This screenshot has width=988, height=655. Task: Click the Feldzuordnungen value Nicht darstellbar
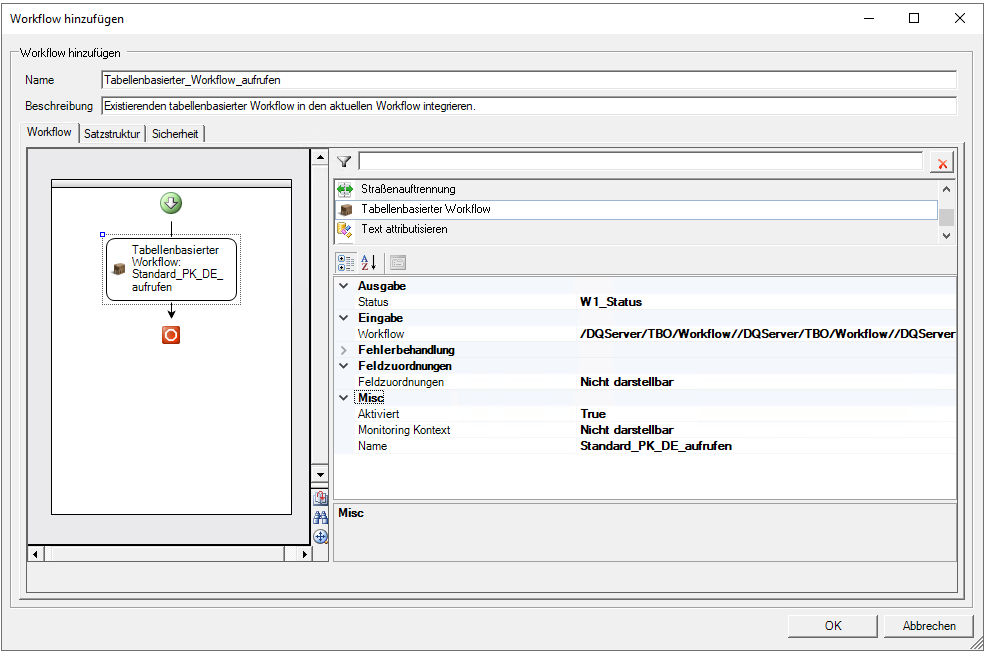(x=626, y=382)
